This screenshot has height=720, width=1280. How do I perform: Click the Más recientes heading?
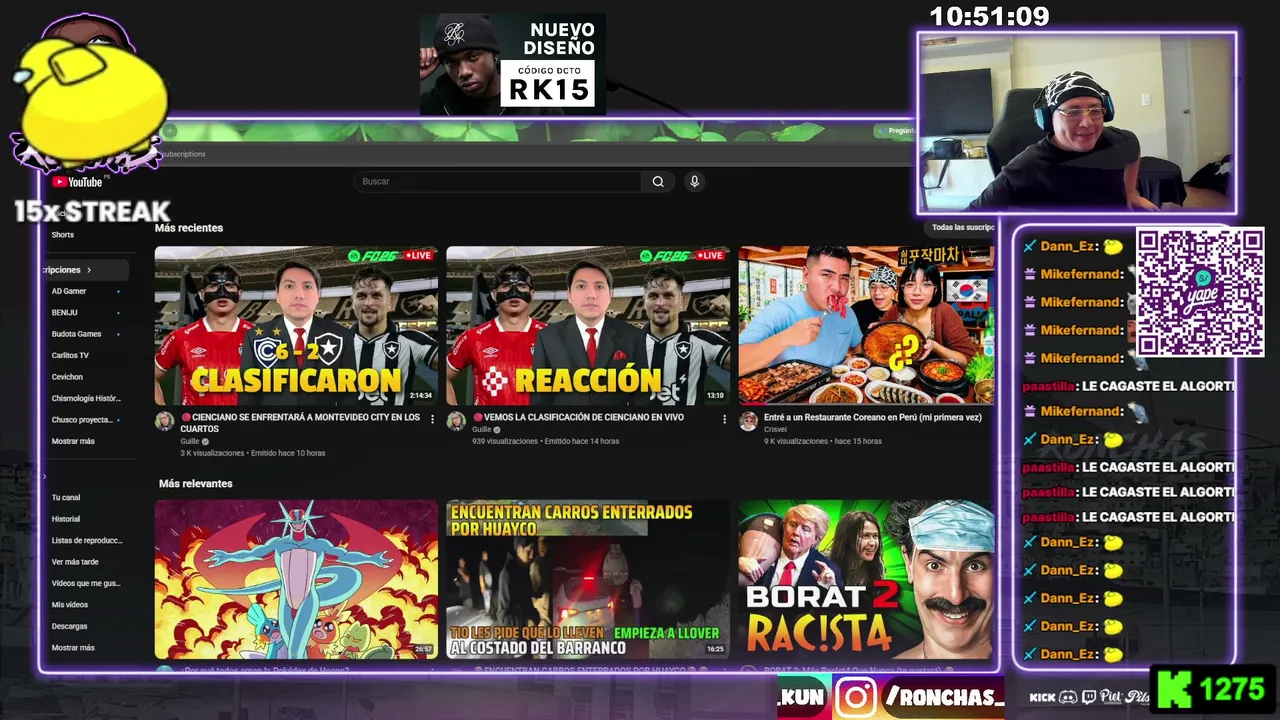(x=189, y=228)
